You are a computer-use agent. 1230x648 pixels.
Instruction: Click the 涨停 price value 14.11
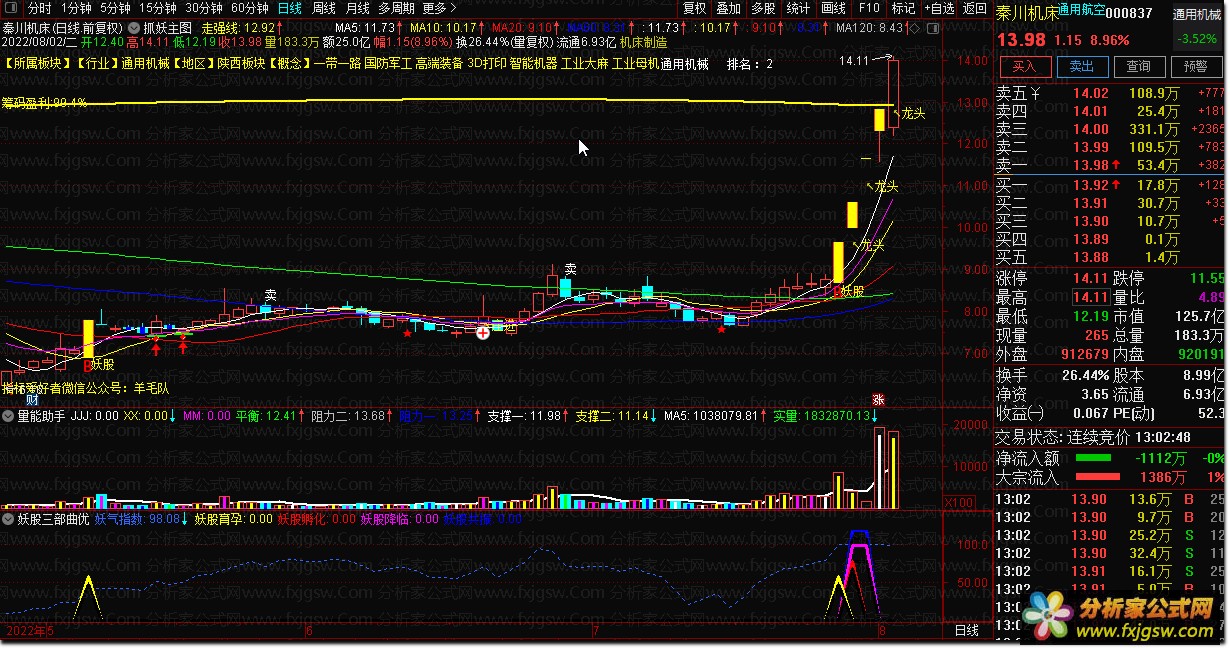[1090, 278]
